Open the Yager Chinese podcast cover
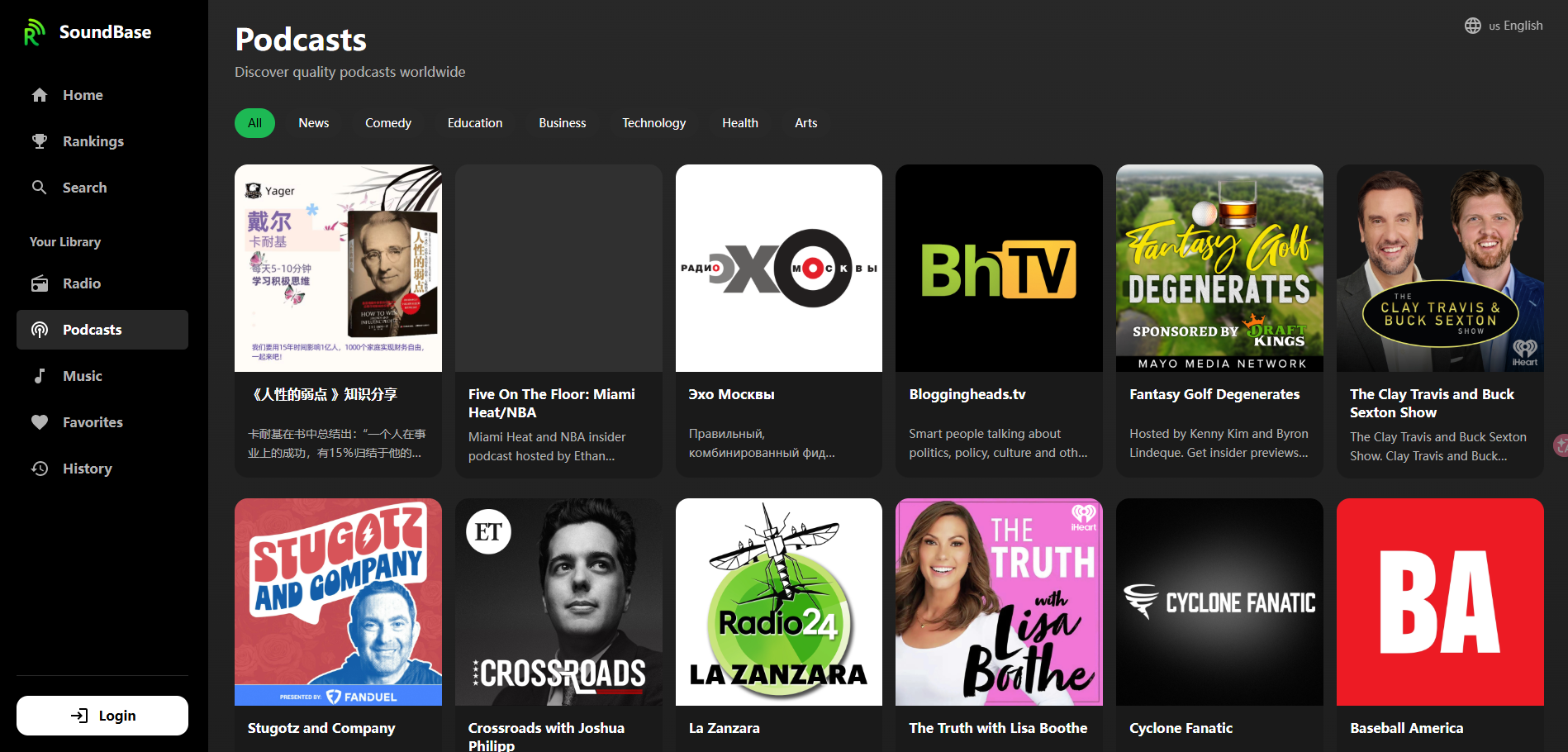Viewport: 1568px width, 752px height. pos(338,268)
